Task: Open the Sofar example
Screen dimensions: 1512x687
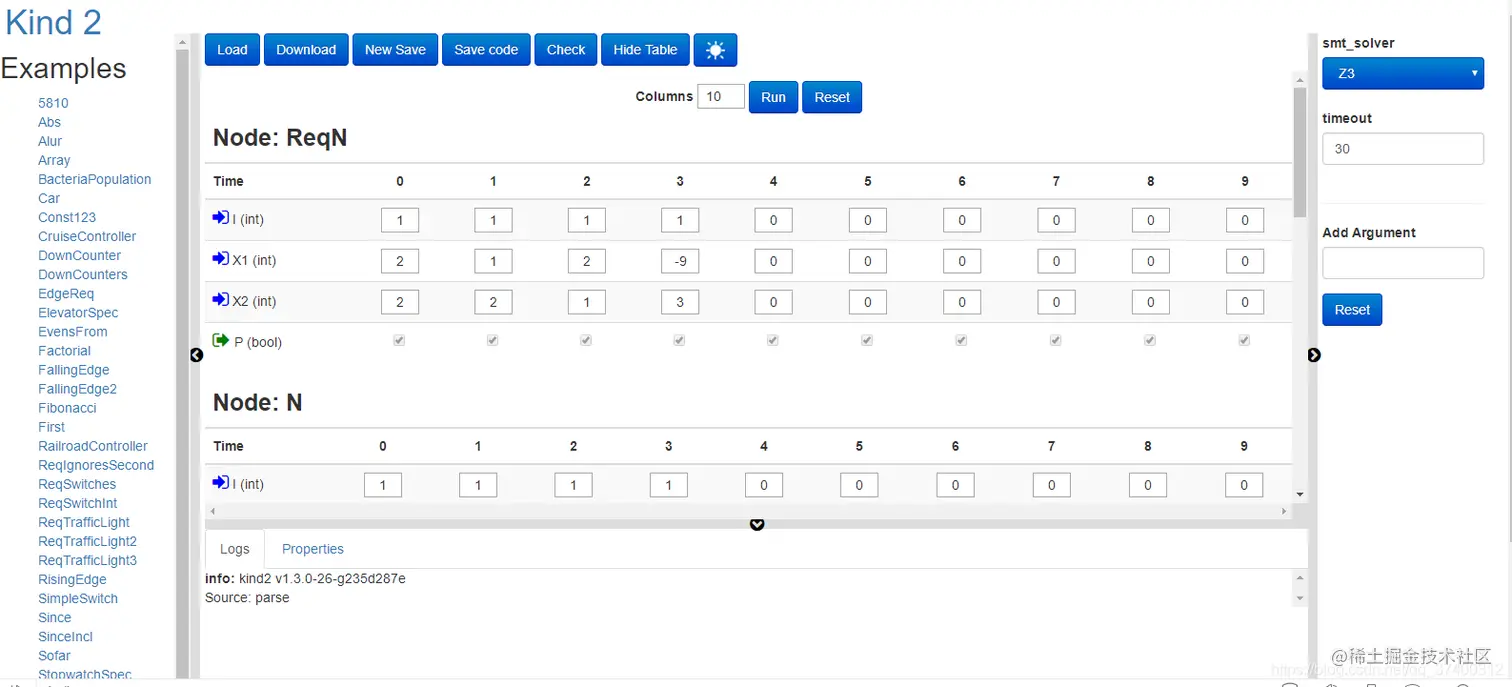Action: point(54,655)
